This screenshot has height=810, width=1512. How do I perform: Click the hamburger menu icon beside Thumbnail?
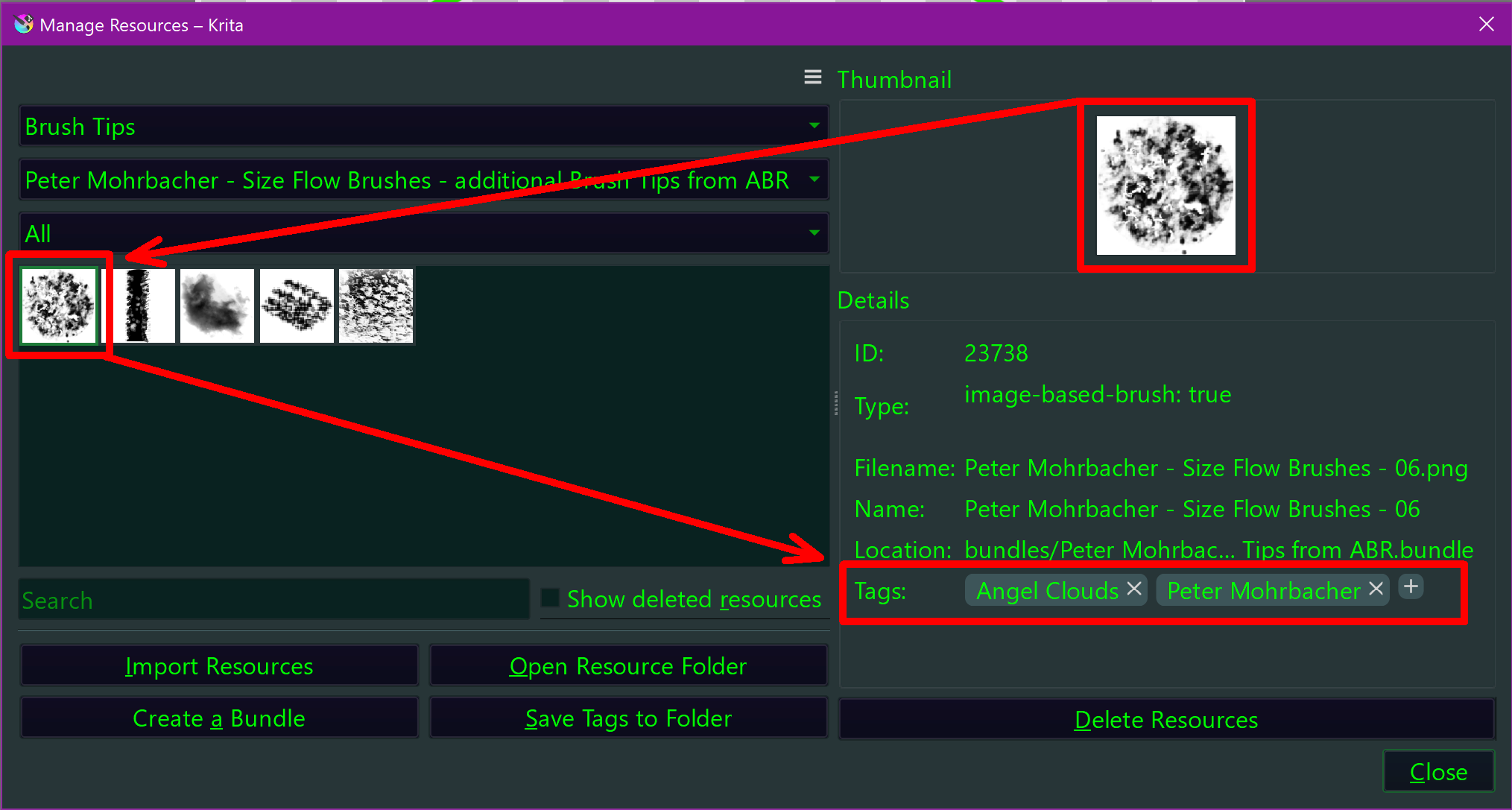[x=812, y=77]
